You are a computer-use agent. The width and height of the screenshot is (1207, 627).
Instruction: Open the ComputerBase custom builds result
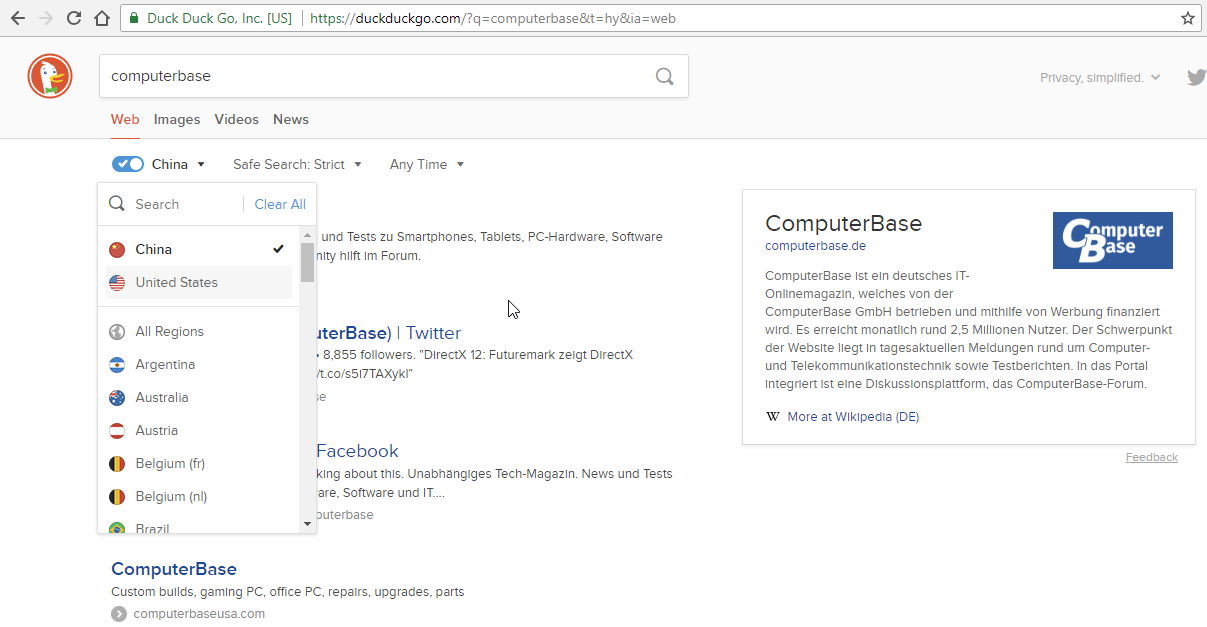tap(174, 569)
